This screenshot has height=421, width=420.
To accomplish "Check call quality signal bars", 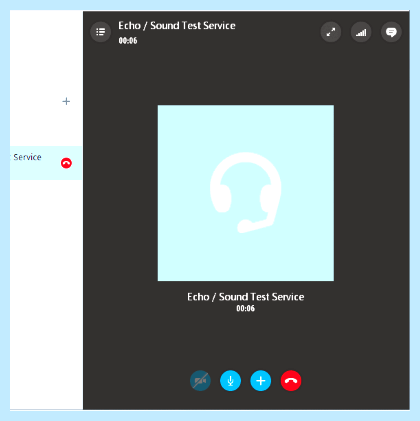I will click(361, 32).
